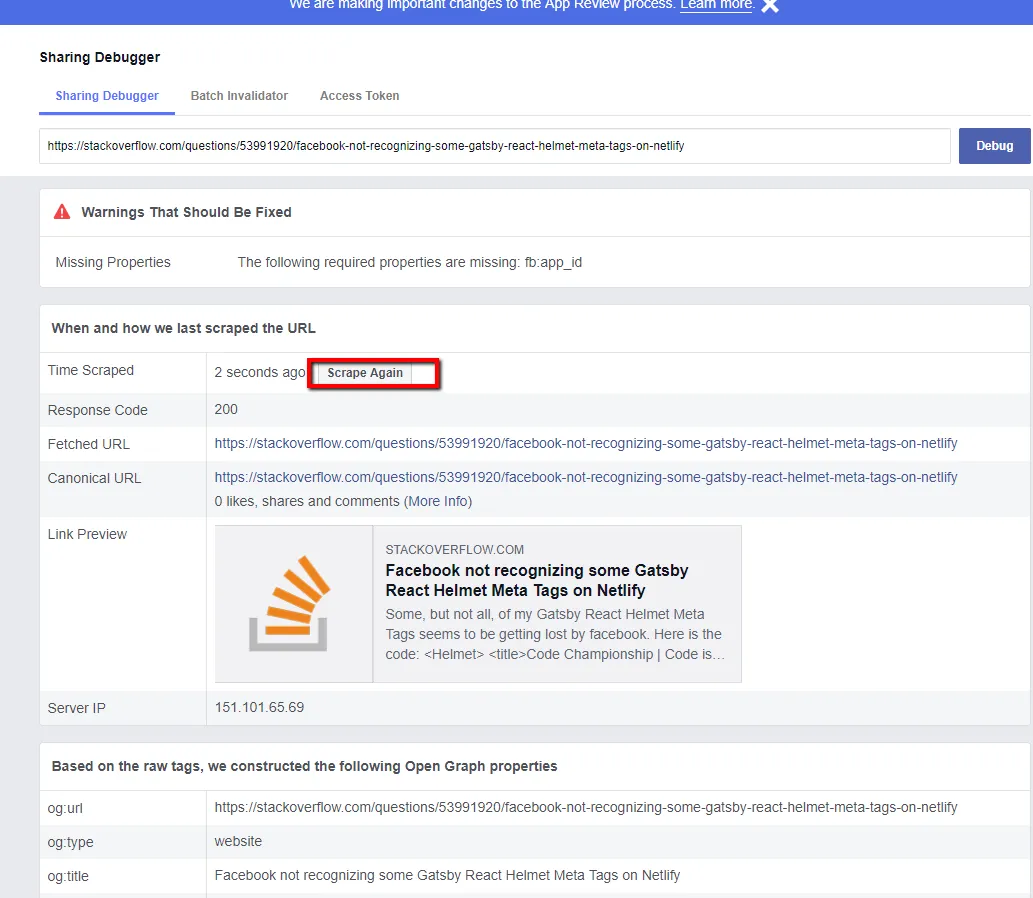Switch to the Sharing Debugger tab
Screen dimensions: 1033x898
pyautogui.click(x=107, y=96)
